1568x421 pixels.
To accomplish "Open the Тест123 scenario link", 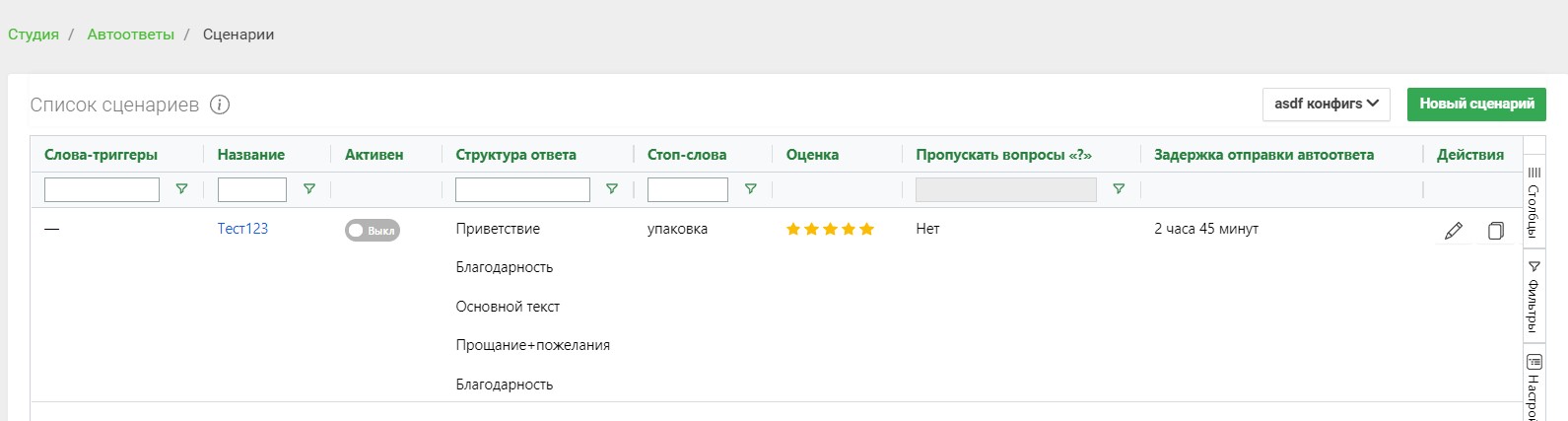I will (242, 229).
